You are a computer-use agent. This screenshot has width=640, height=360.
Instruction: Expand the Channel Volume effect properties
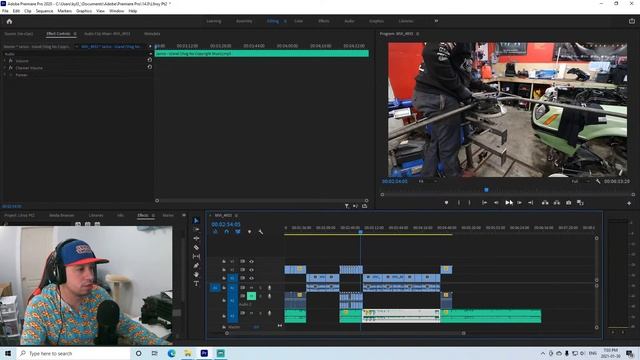(5, 68)
